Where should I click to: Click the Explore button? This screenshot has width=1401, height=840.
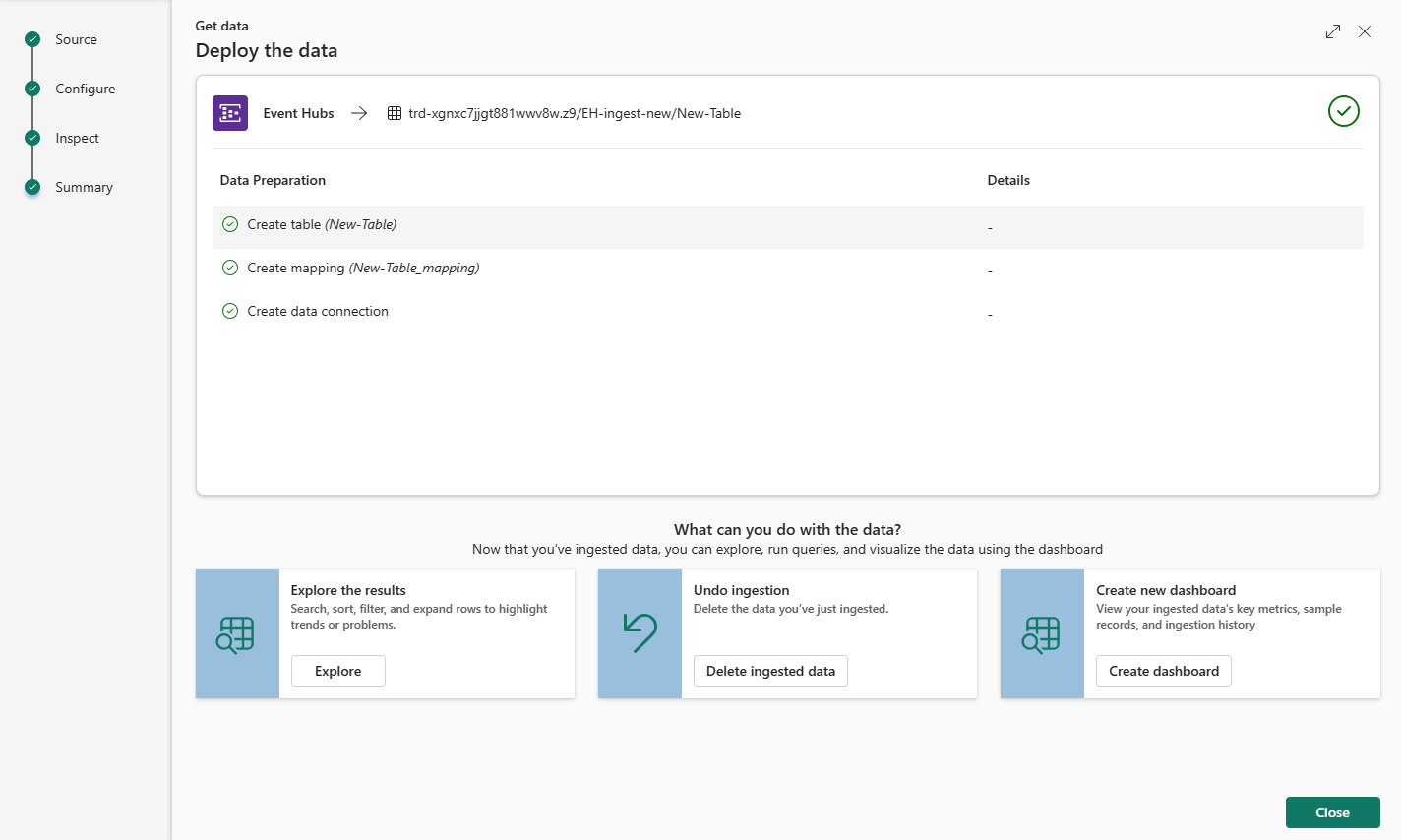pos(337,670)
